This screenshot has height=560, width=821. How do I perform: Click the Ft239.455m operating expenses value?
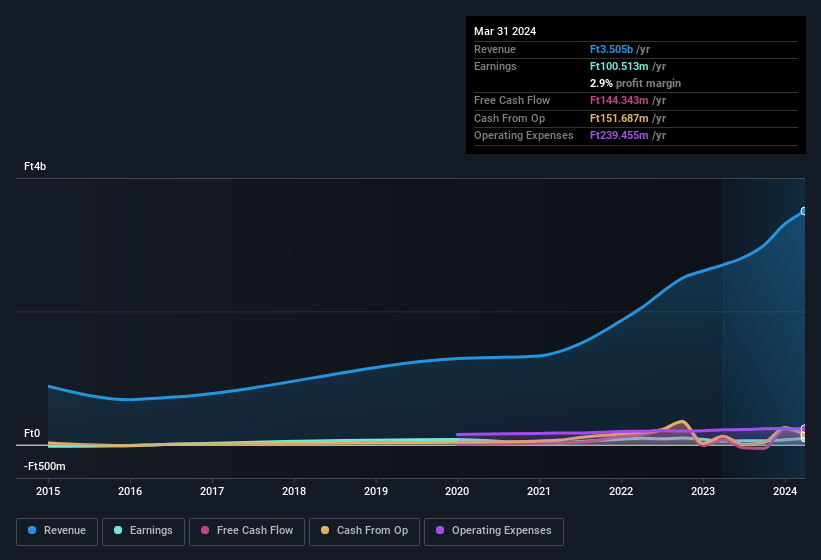point(619,135)
